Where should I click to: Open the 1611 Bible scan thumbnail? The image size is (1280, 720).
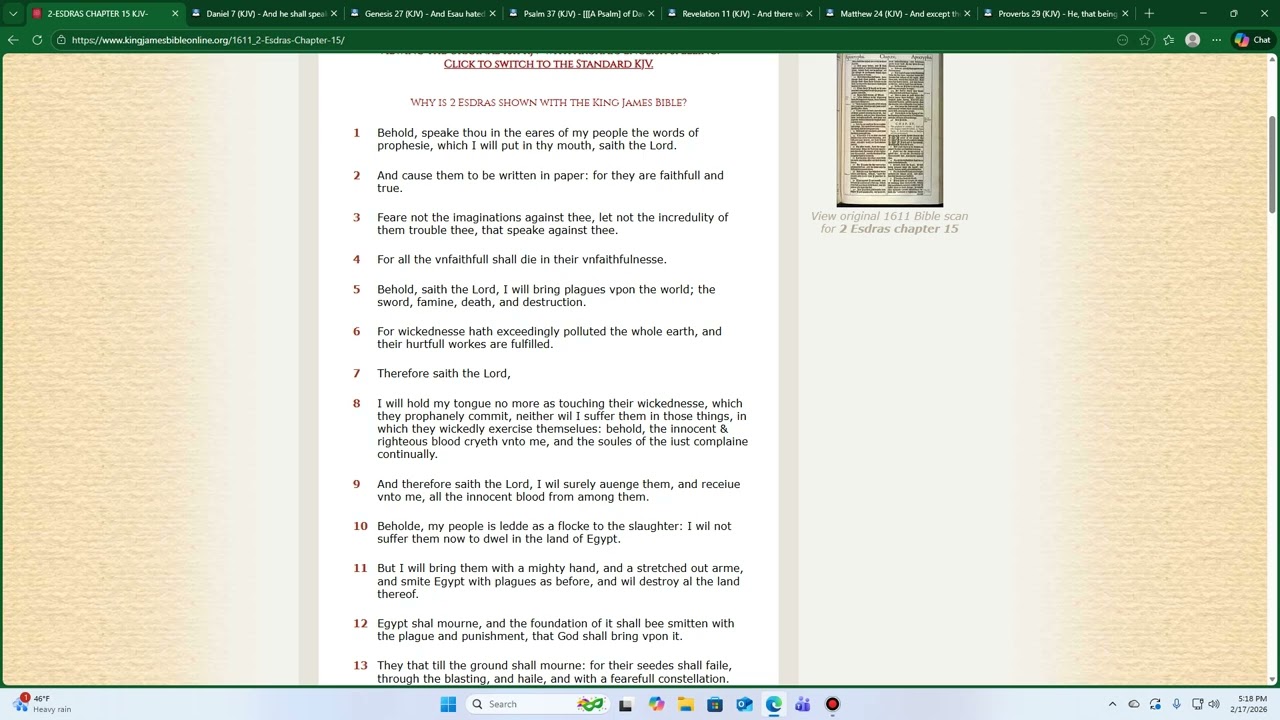pos(889,130)
